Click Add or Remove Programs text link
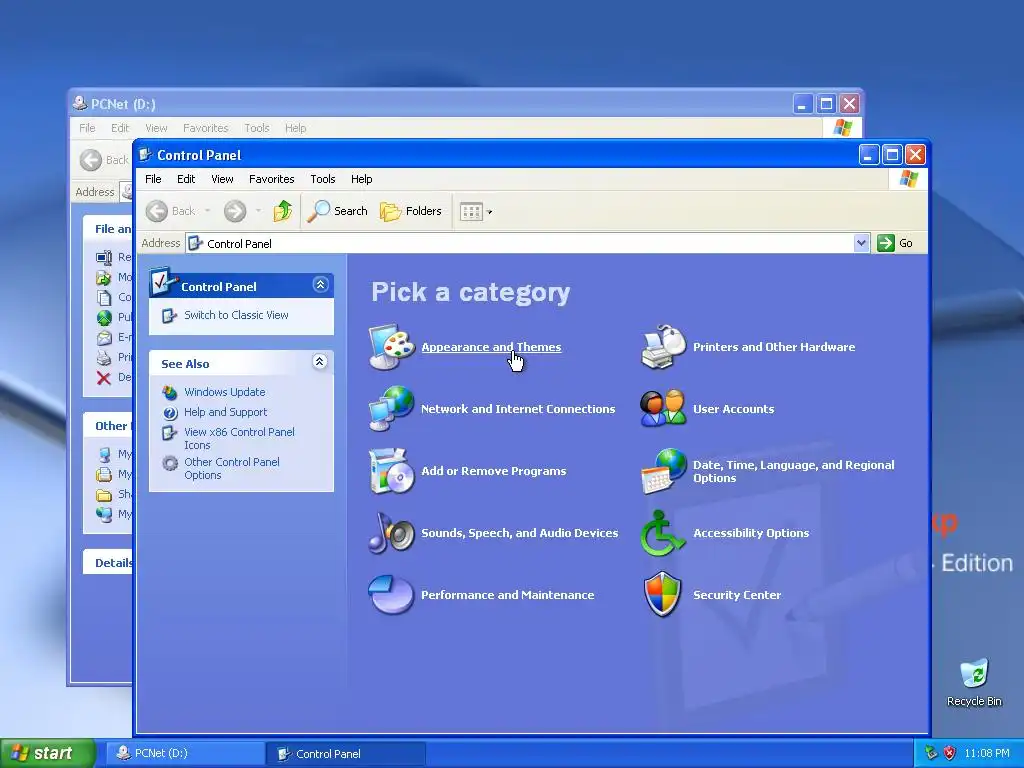 tap(494, 471)
